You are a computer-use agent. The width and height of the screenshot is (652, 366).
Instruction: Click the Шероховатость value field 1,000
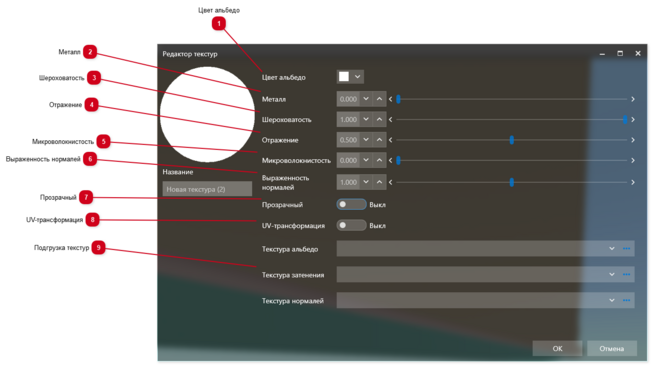click(x=348, y=119)
